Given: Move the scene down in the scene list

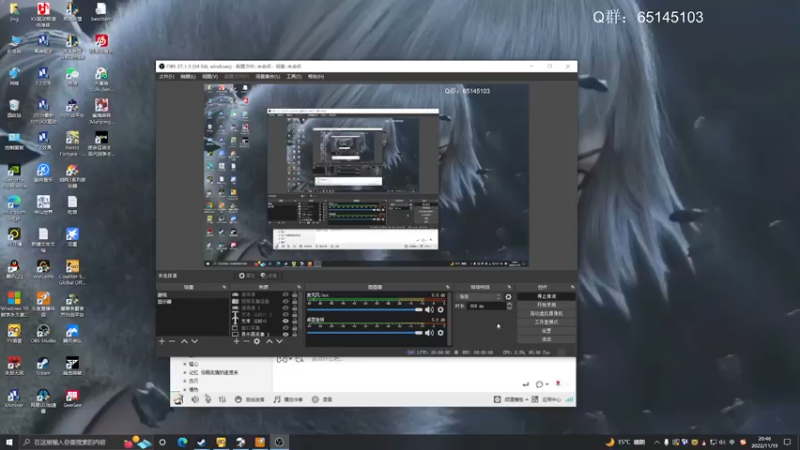Looking at the screenshot, I should 194,341.
